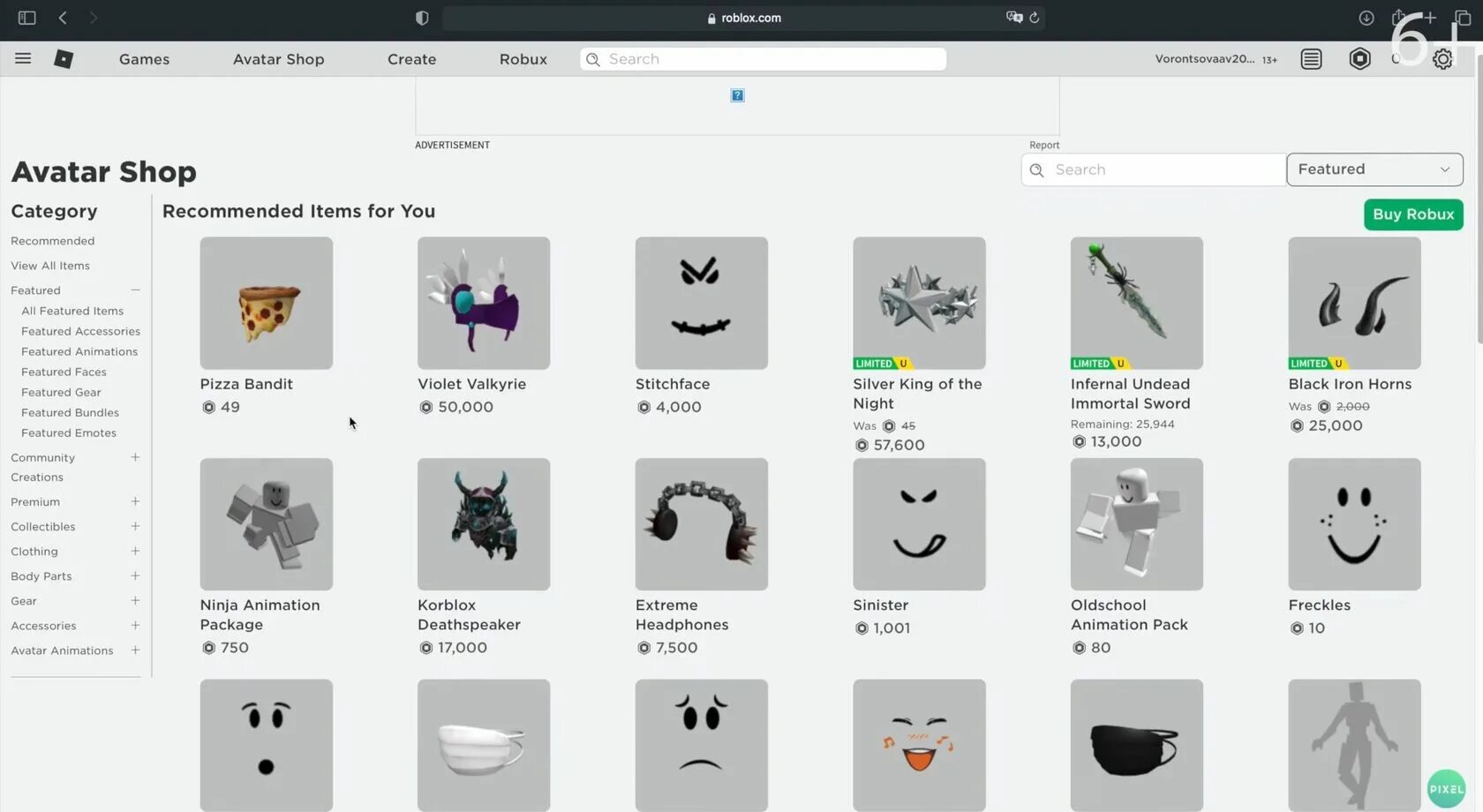Click the Korblox Deathspeaker title text
Screen dimensions: 1483x812
coord(469,615)
